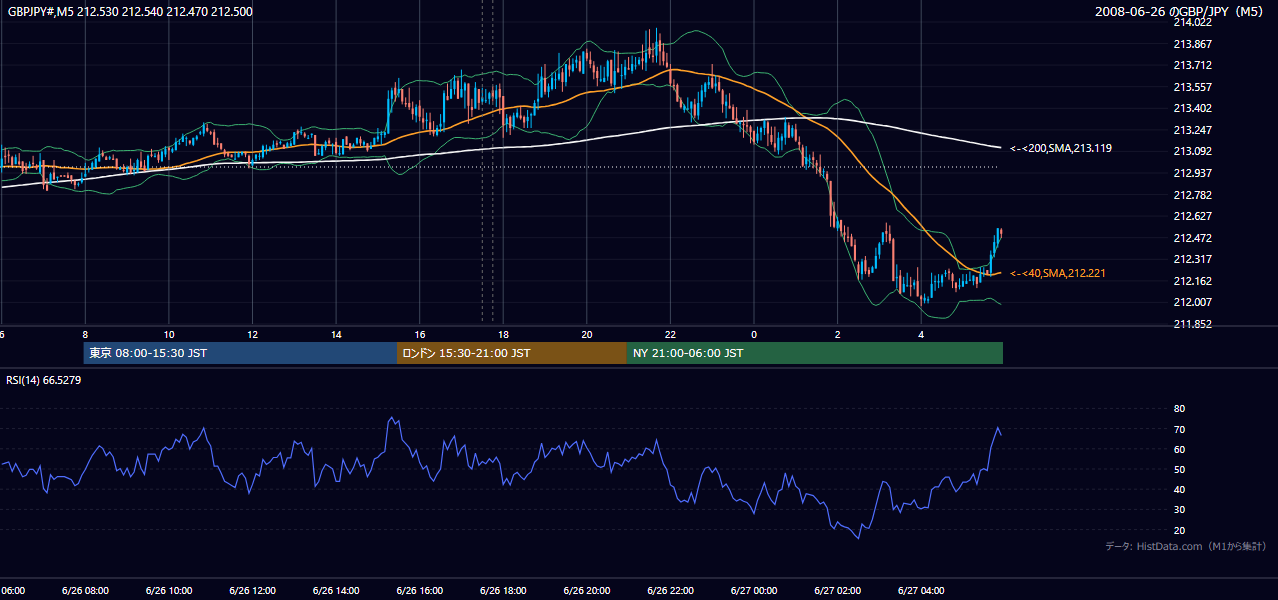Click the 6/27 04:00 timeline label
This screenshot has width=1278, height=600.
921,590
